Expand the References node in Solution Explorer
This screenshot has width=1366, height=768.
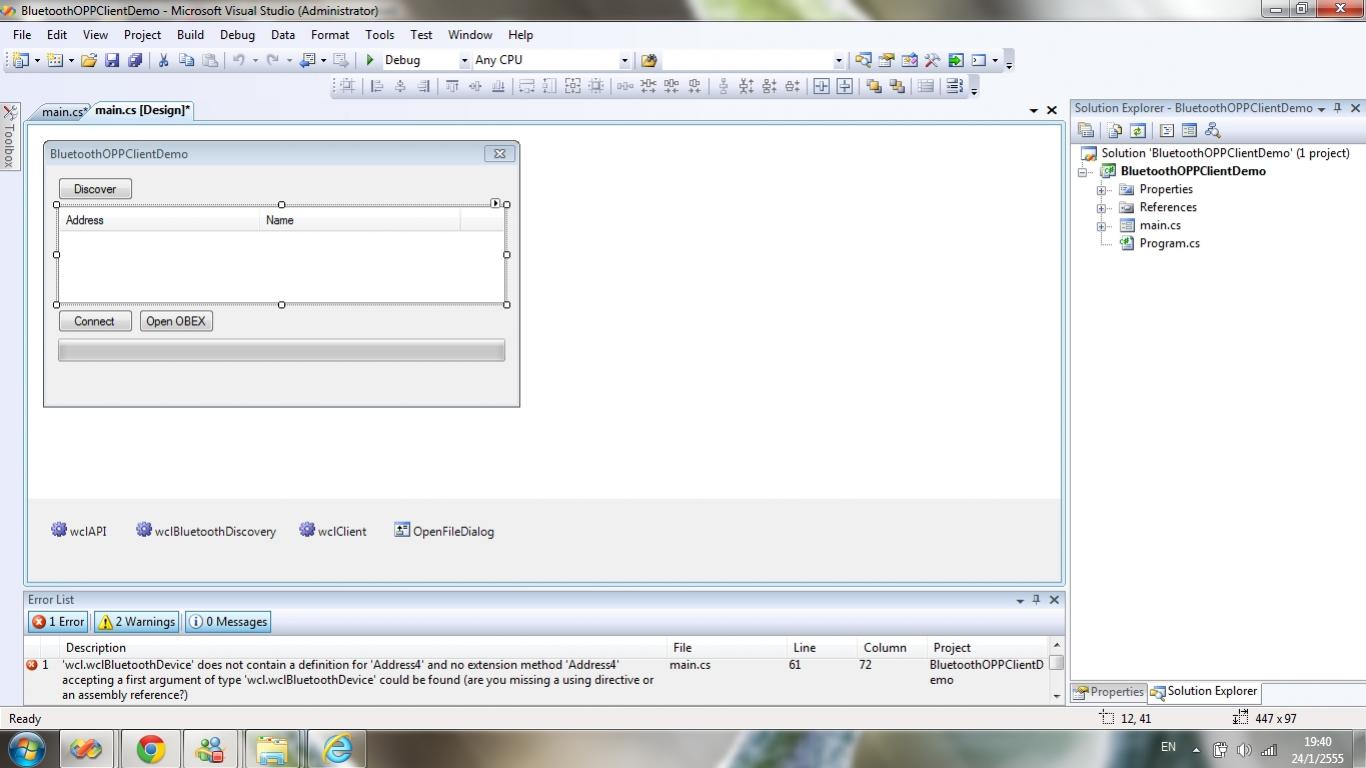[x=1101, y=208]
